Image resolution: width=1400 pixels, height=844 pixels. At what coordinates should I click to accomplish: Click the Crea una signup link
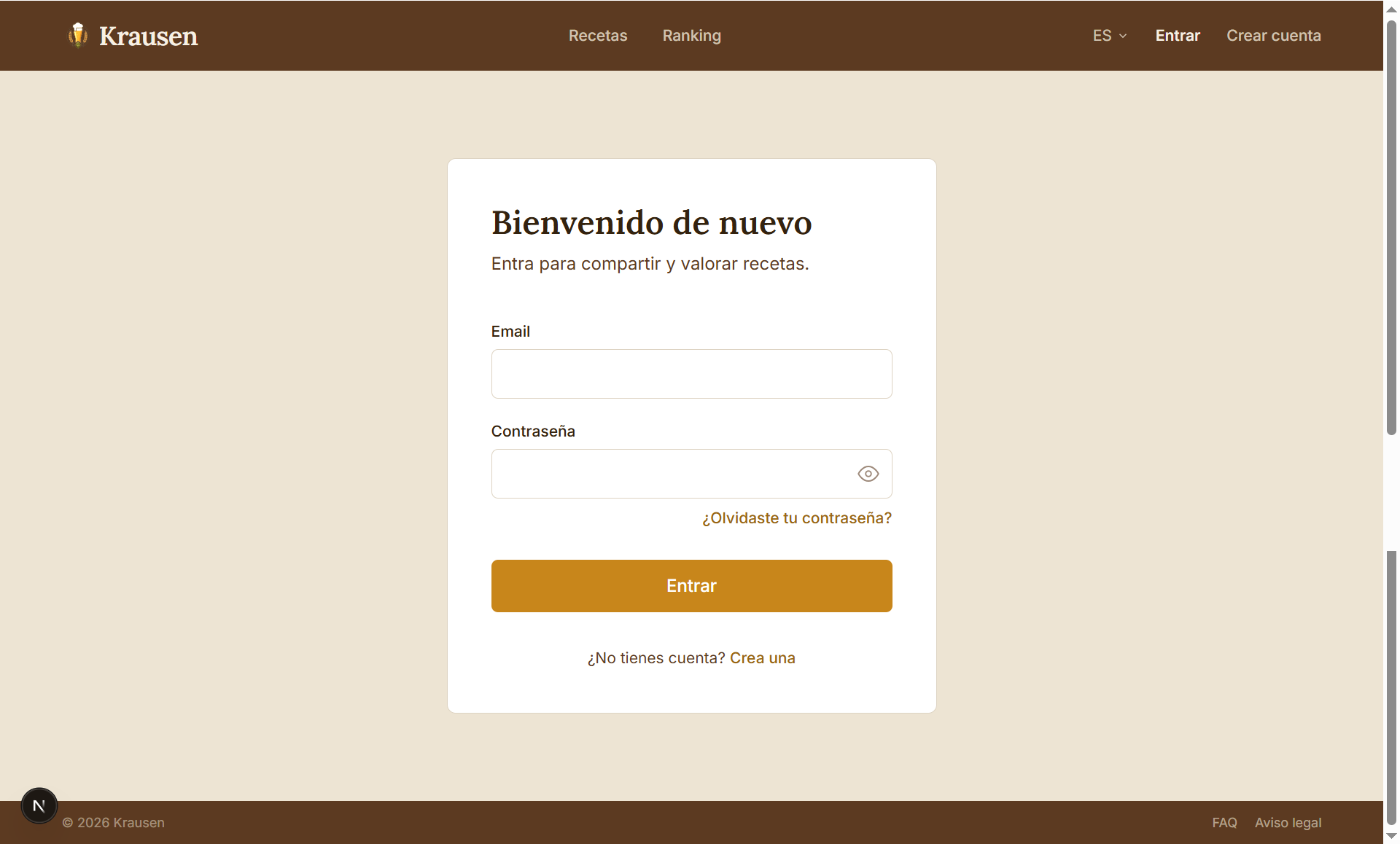click(x=762, y=658)
